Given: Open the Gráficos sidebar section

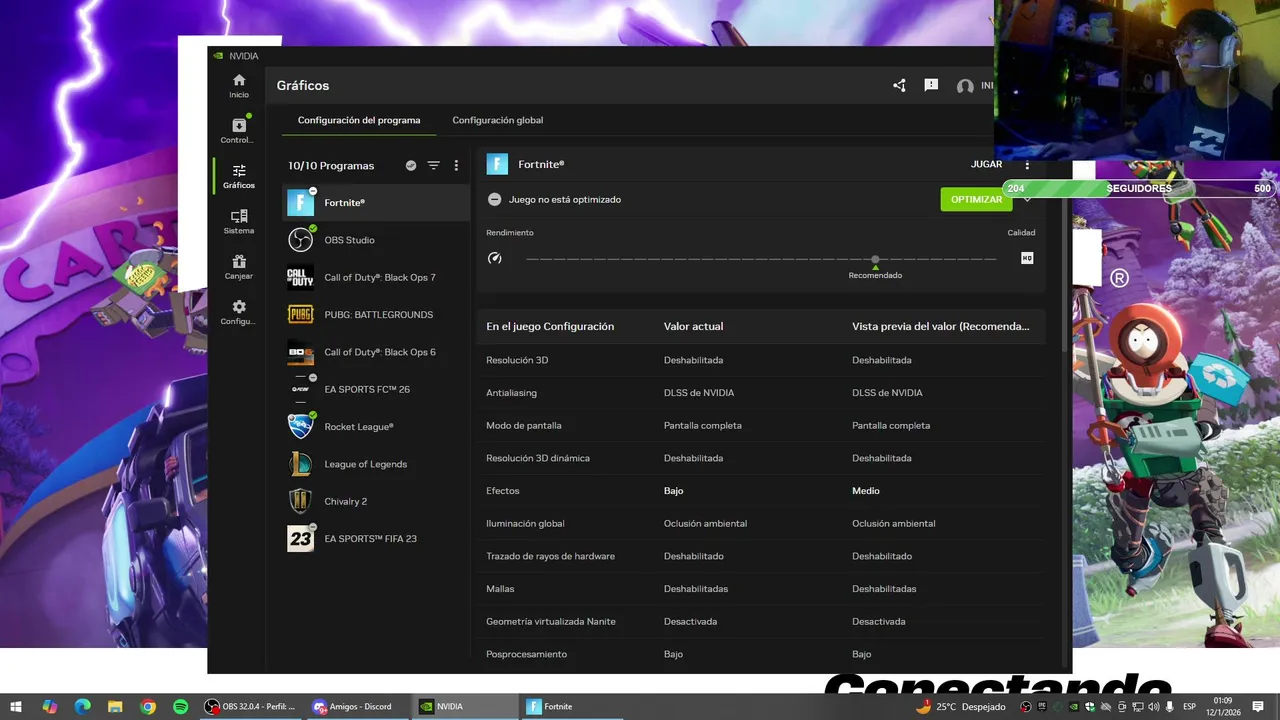Looking at the screenshot, I should pos(239,177).
